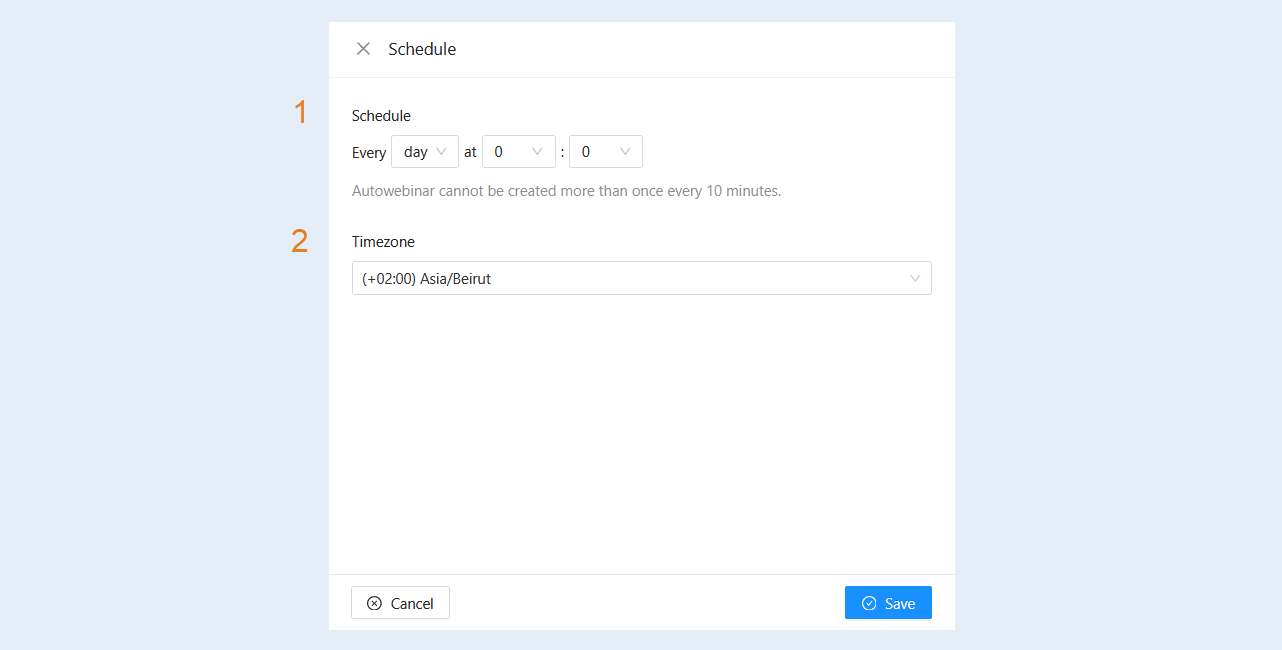
Task: Click the 'Schedule' section label above Every
Action: (381, 116)
